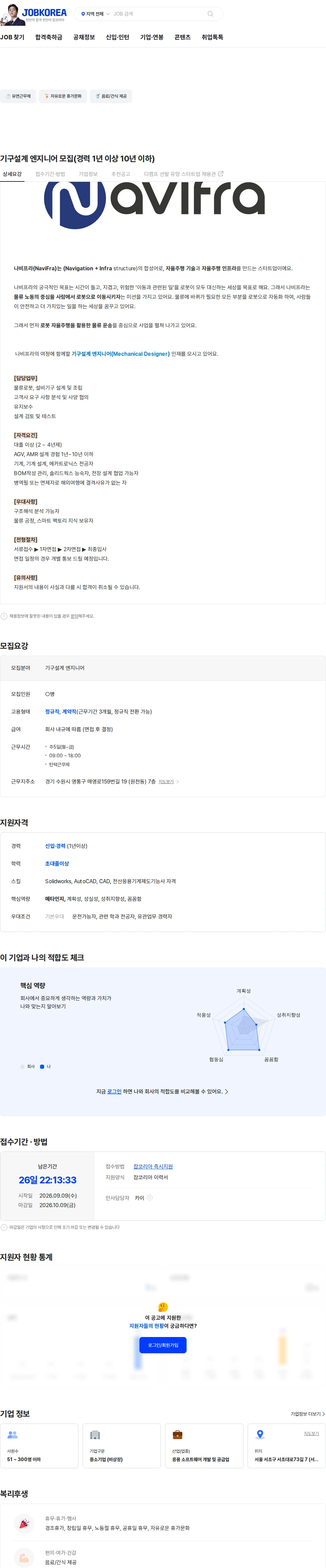Click the 회사 legend swatch
Screen dimensions: 326x1568
coord(22,1066)
